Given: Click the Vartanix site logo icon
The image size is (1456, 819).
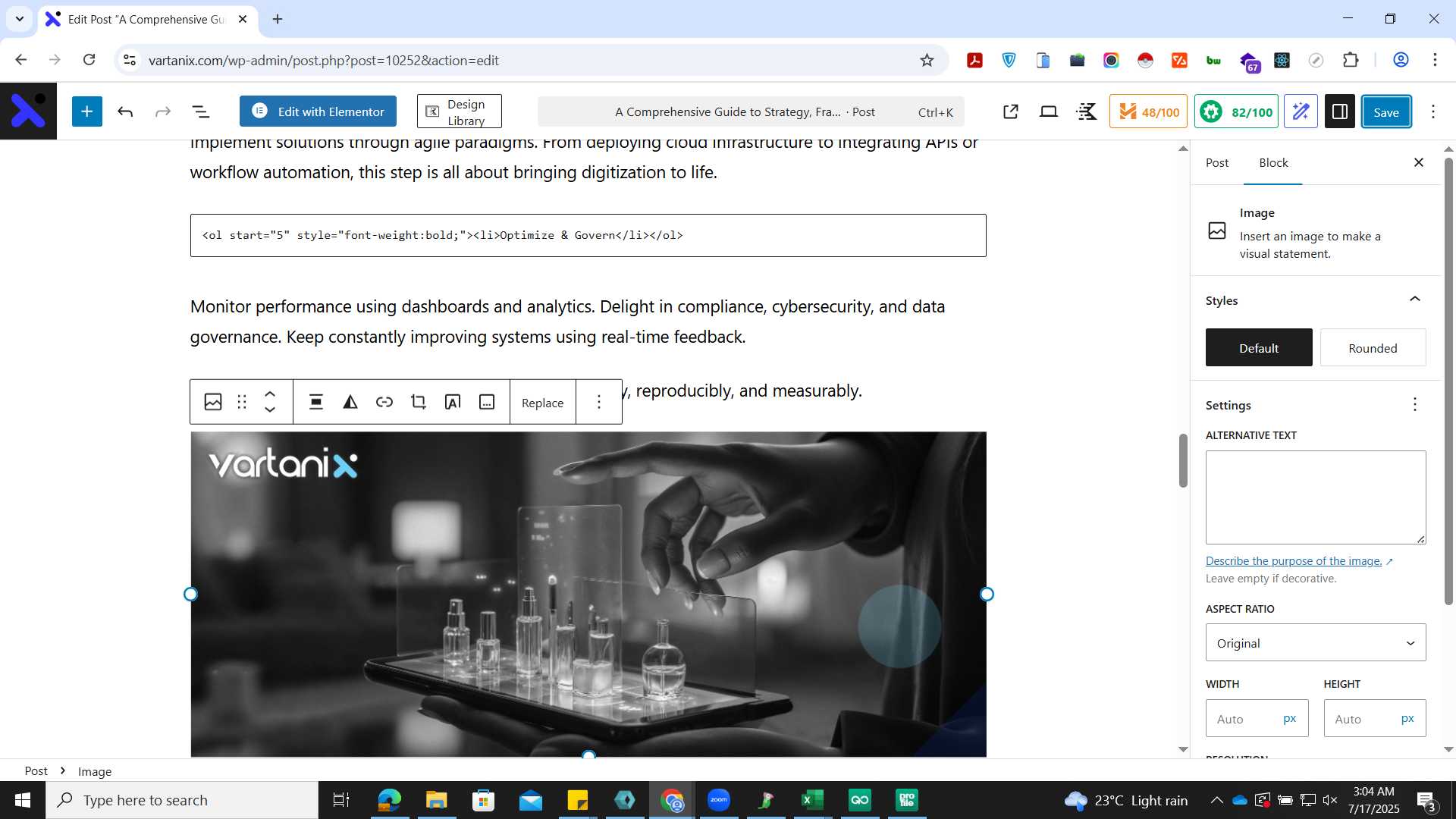Looking at the screenshot, I should pos(28,111).
